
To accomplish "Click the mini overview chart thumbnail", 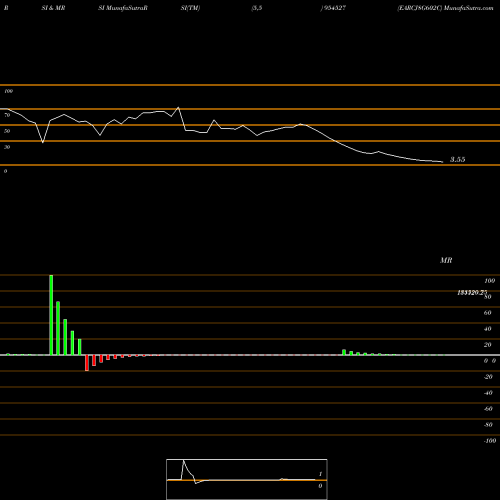I will [x=247, y=479].
